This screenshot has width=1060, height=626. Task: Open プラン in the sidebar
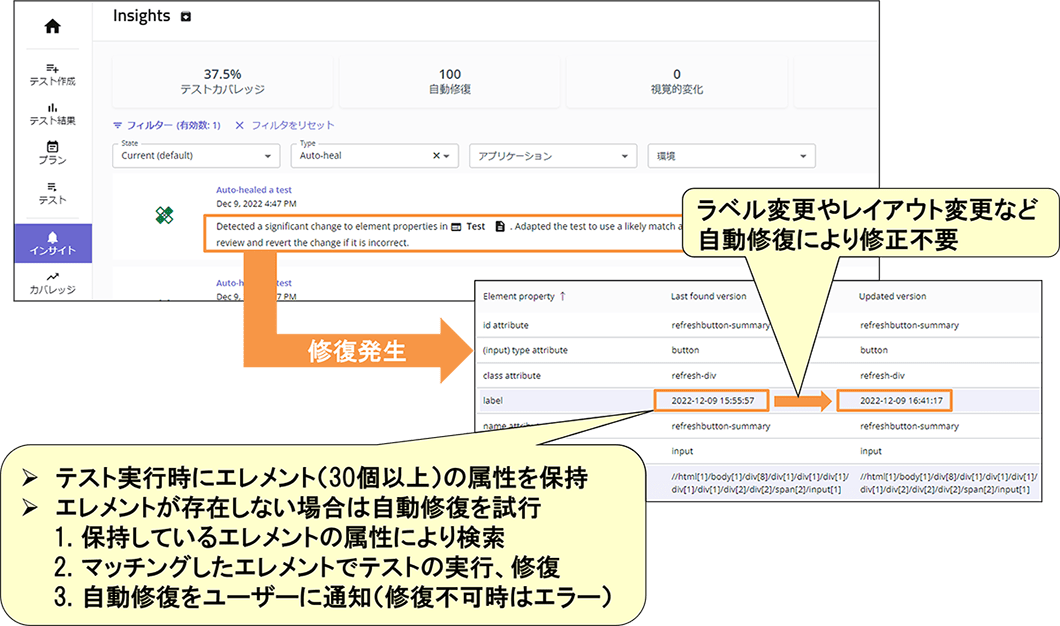click(x=52, y=152)
